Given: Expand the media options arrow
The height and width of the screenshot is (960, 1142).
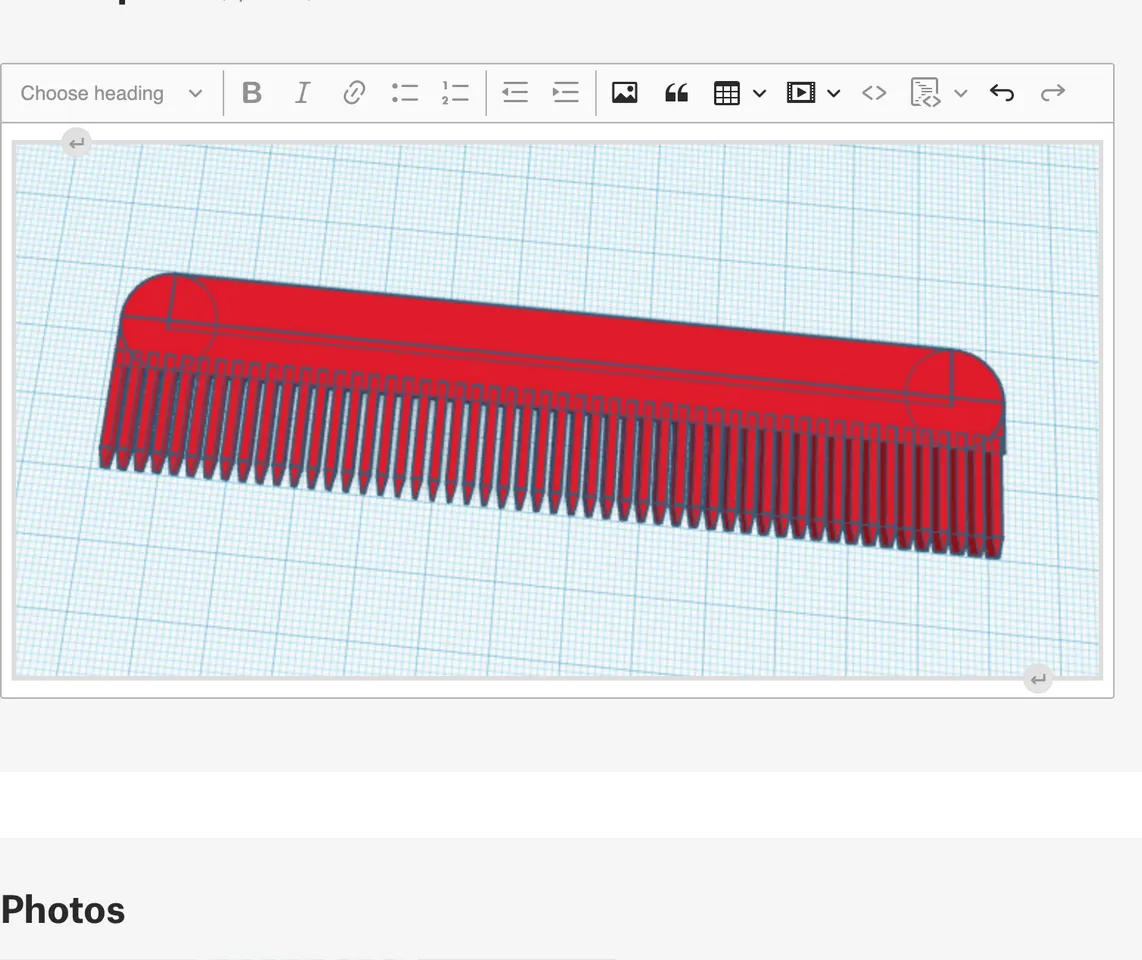Looking at the screenshot, I should pos(834,93).
